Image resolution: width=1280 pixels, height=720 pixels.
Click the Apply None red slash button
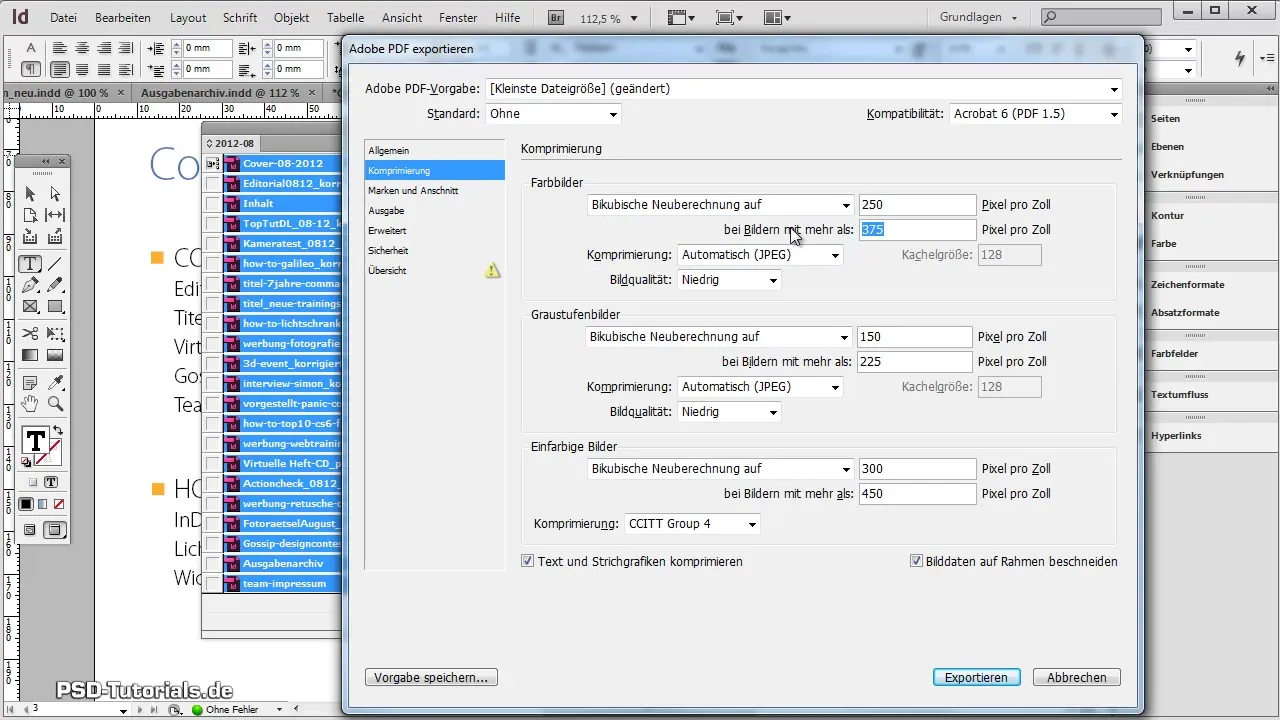point(58,504)
